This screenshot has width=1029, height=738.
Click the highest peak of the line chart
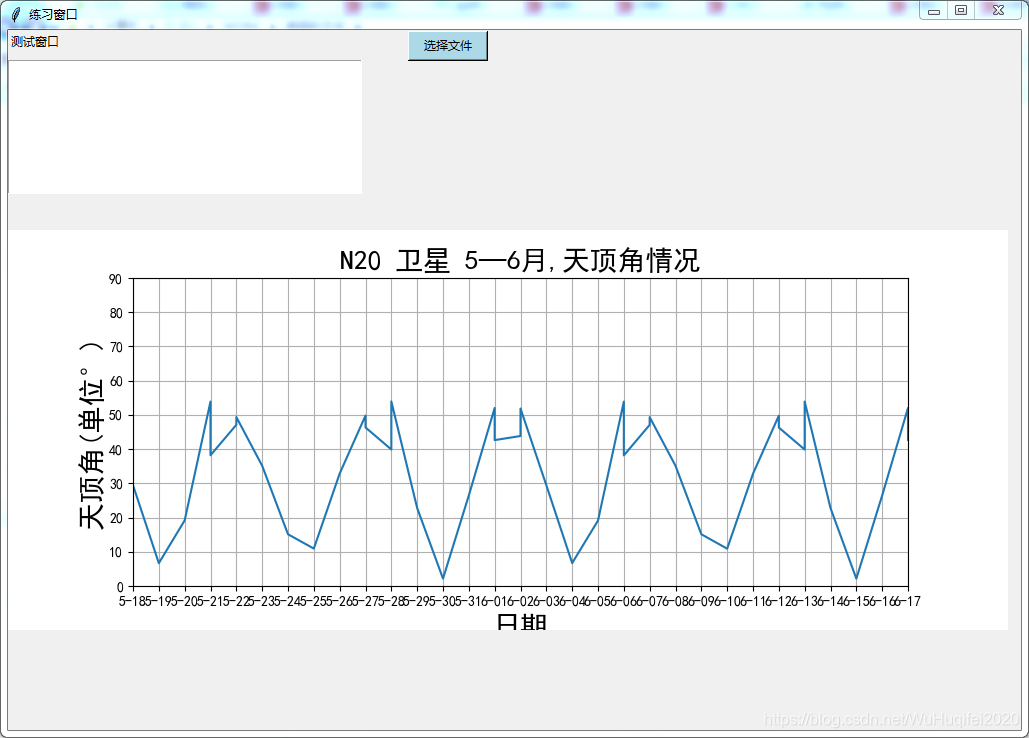(211, 400)
